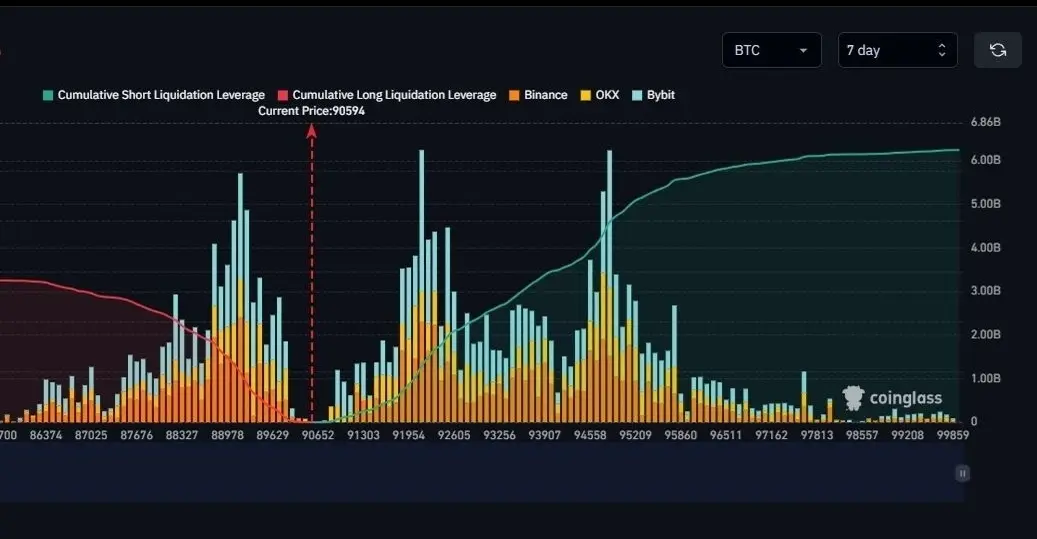Click the 6.00B y-axis label

coord(985,160)
